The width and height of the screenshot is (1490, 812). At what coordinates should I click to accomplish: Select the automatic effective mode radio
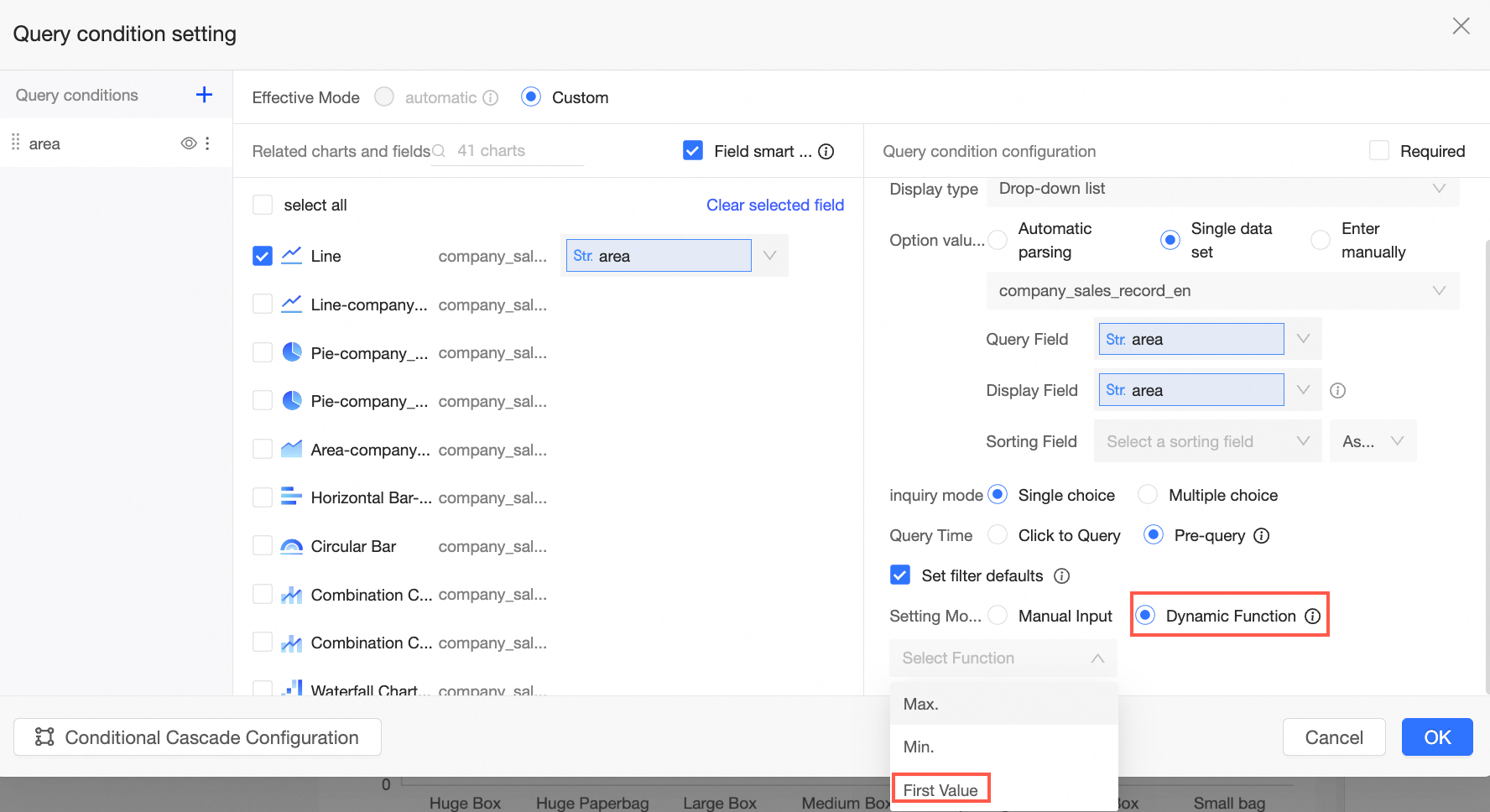[x=384, y=97]
